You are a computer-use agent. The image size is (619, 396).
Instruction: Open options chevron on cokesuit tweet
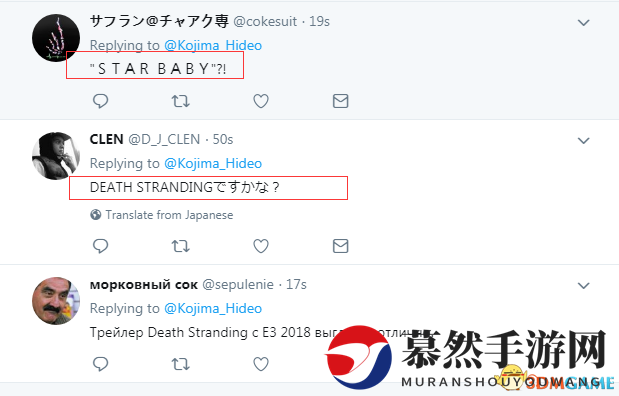click(583, 23)
